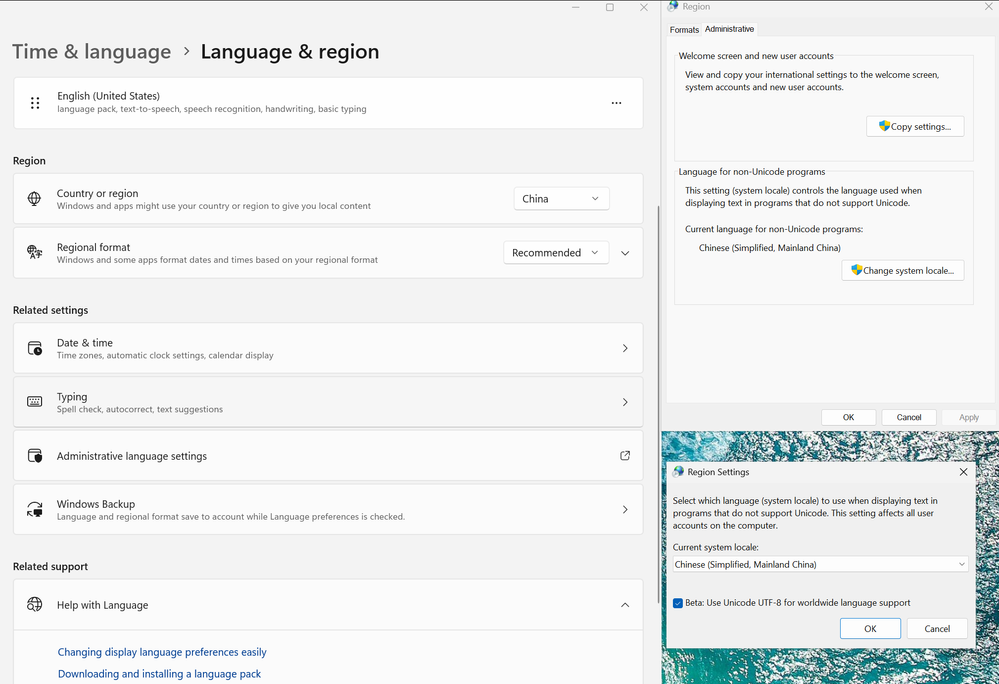This screenshot has width=999, height=684.
Task: Click the Change system locale button
Action: (902, 270)
